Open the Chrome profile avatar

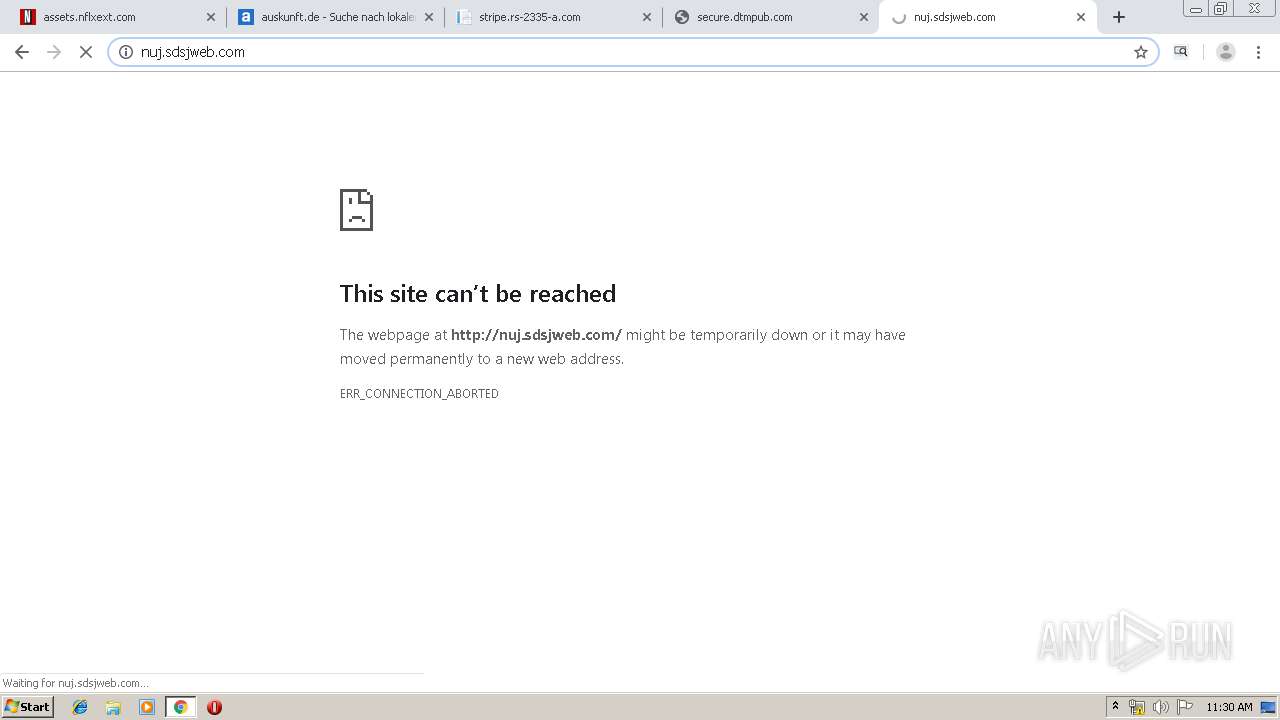[1226, 52]
